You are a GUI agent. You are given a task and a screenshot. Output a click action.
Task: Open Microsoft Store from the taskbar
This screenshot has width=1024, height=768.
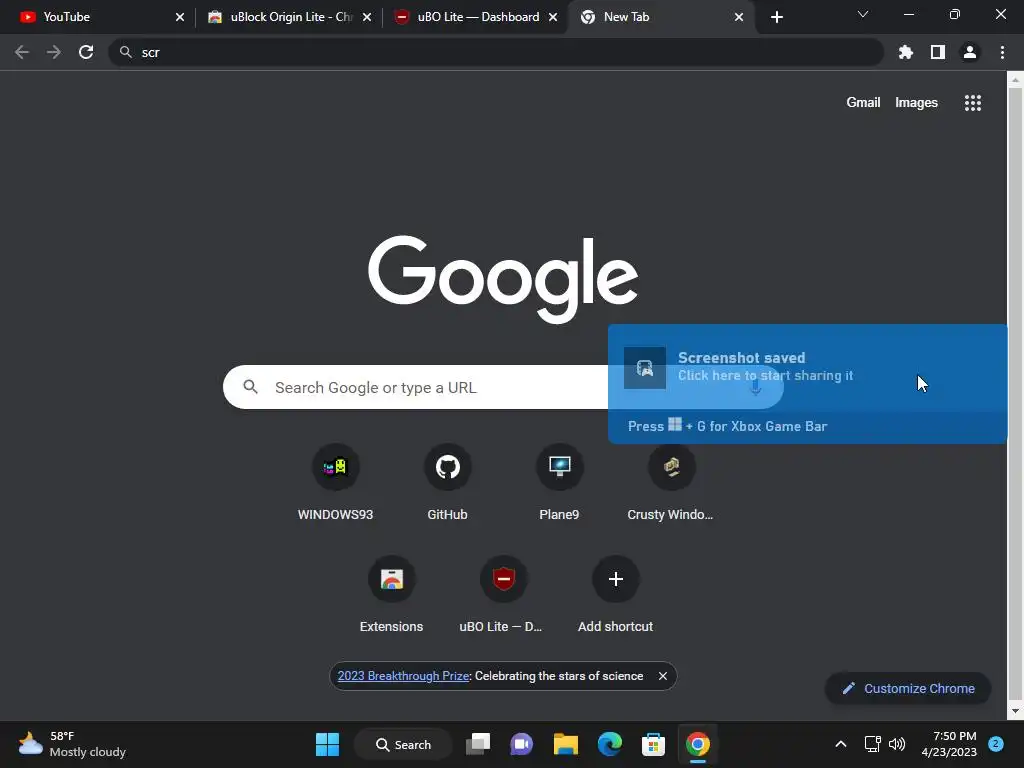click(x=653, y=744)
